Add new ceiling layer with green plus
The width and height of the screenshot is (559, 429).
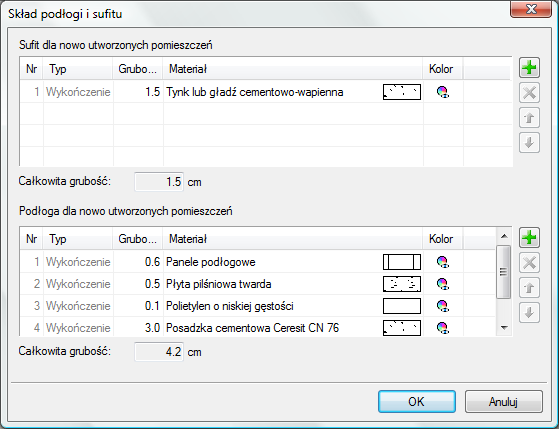pos(529,68)
